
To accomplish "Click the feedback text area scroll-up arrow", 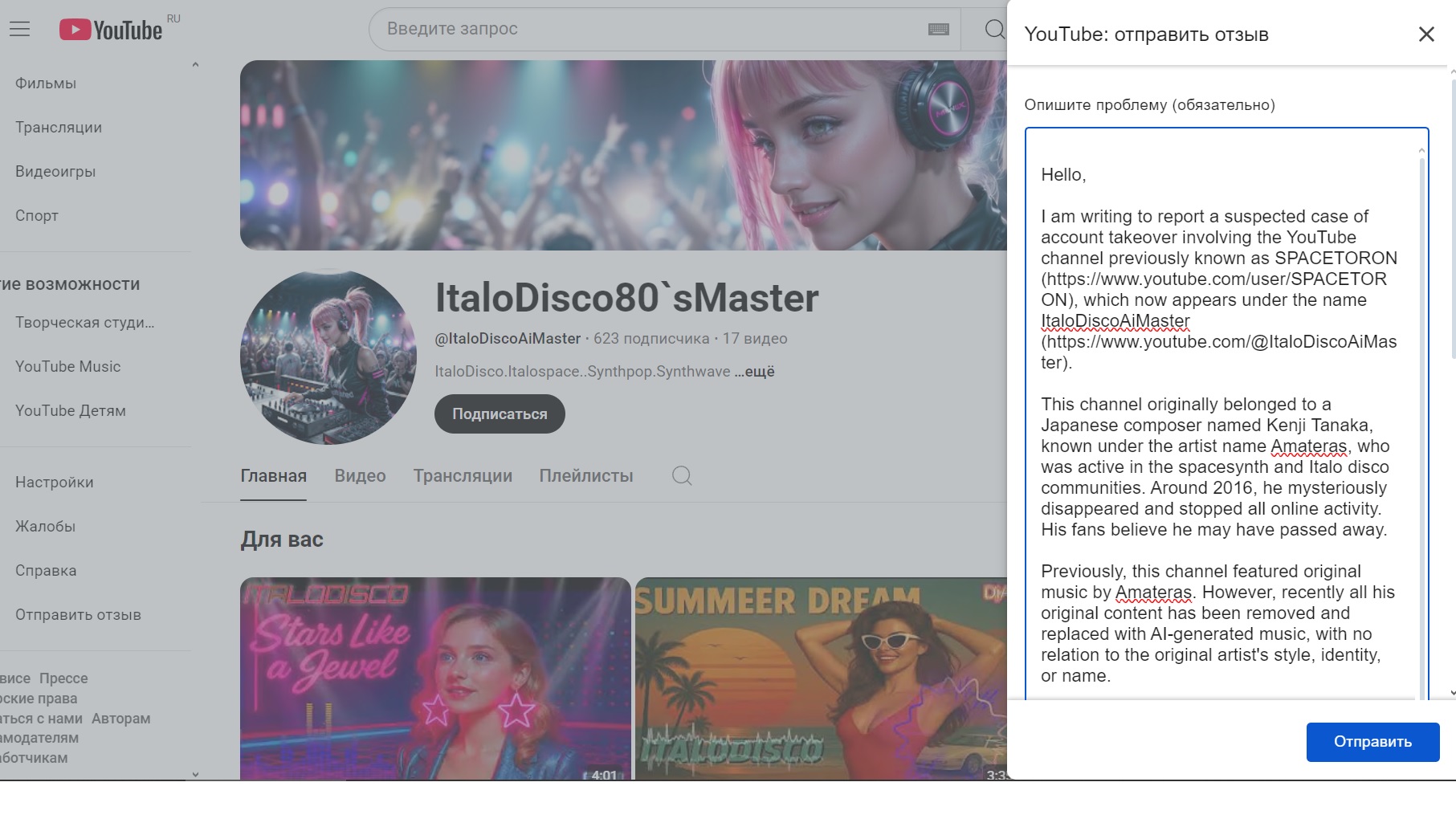I will coord(1421,151).
